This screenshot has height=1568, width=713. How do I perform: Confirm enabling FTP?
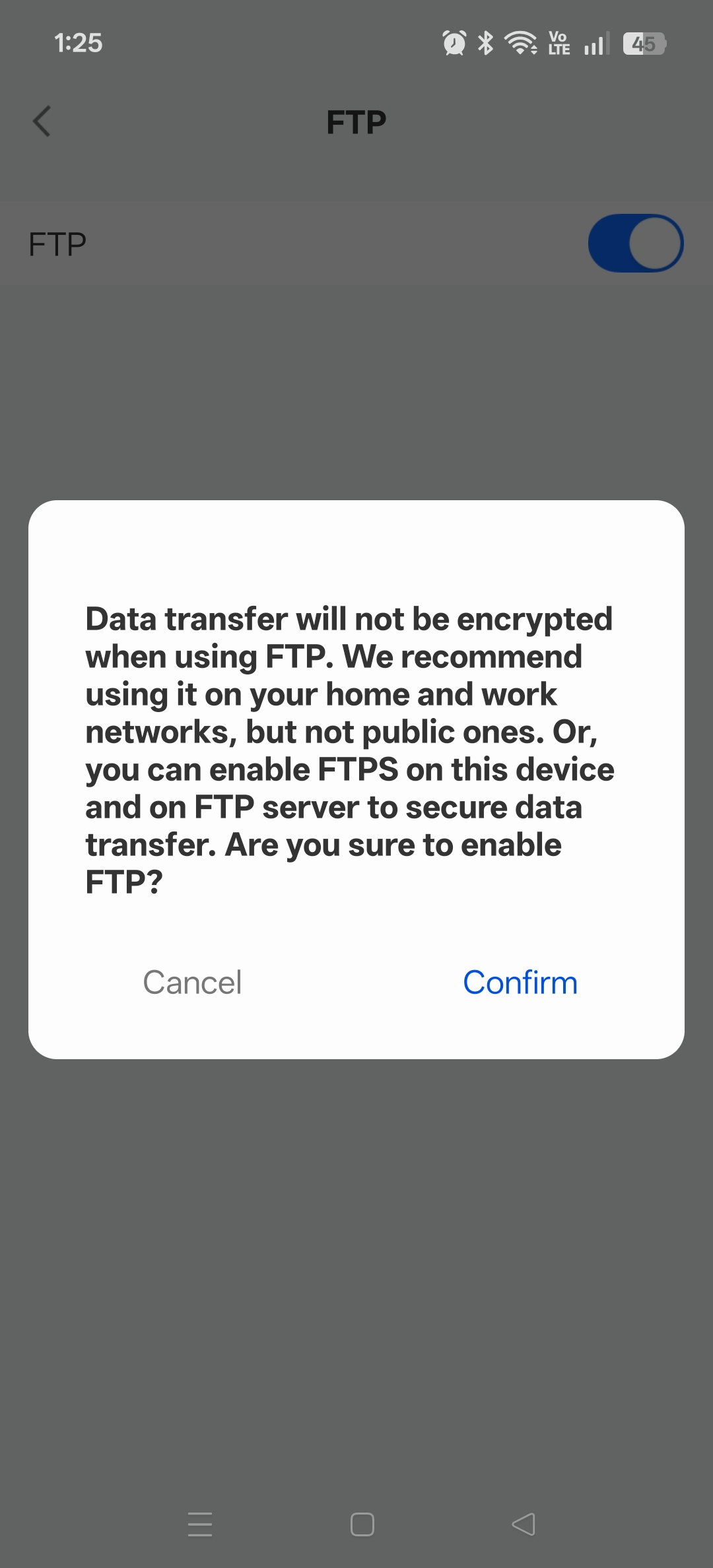point(520,982)
